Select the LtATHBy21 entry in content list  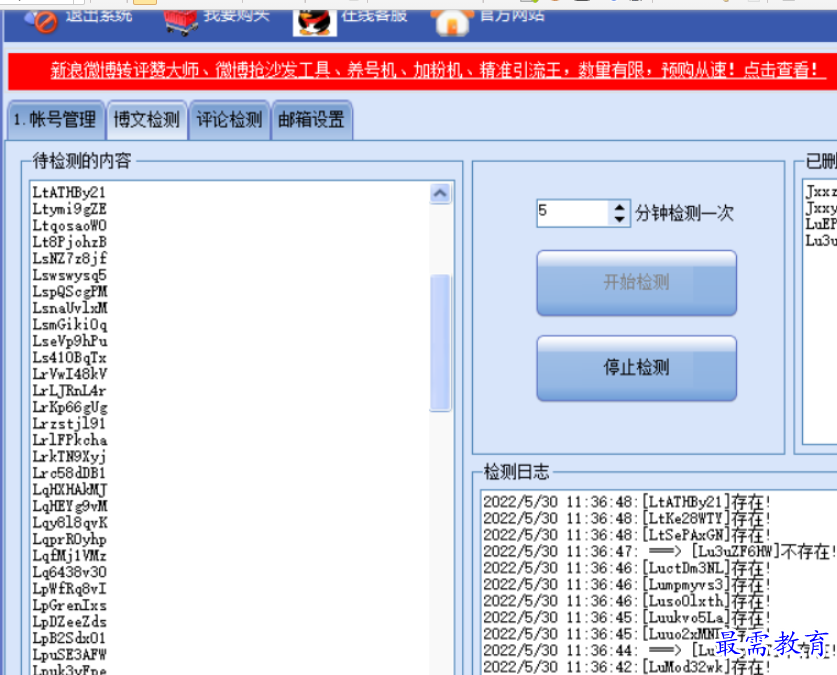69,193
